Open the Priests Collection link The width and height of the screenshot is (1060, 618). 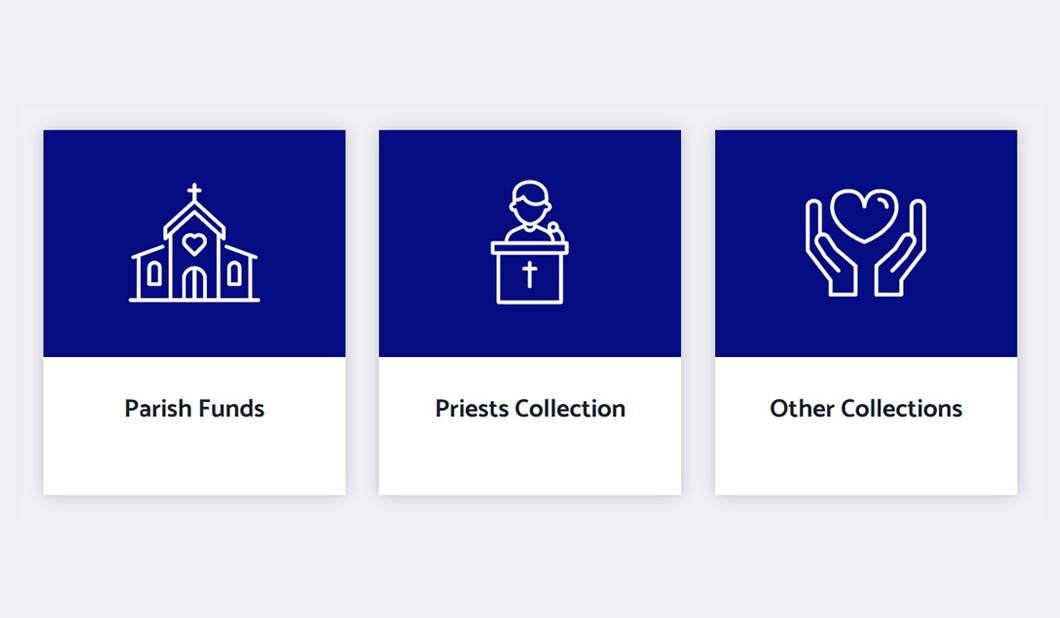coord(530,408)
